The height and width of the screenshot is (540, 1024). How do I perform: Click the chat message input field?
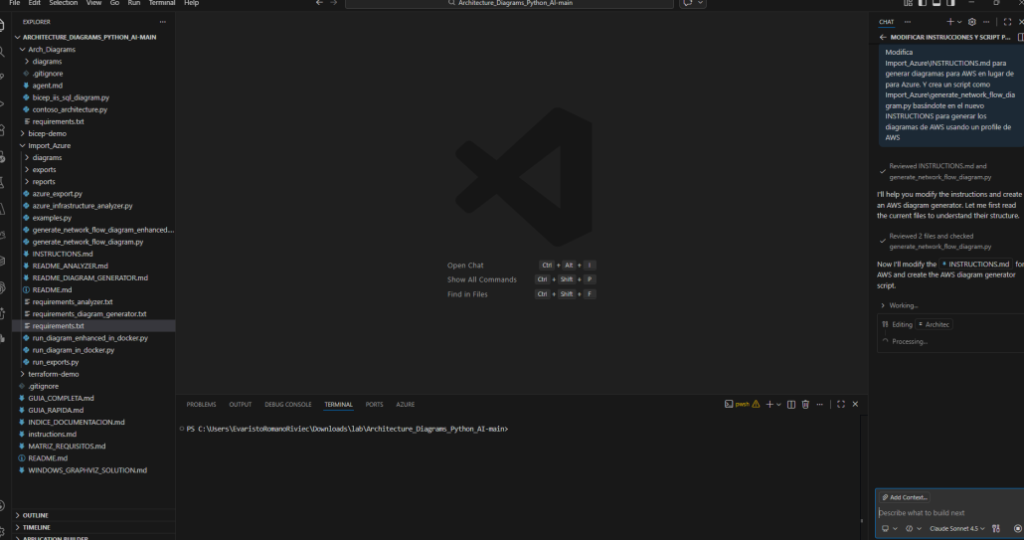click(x=940, y=513)
